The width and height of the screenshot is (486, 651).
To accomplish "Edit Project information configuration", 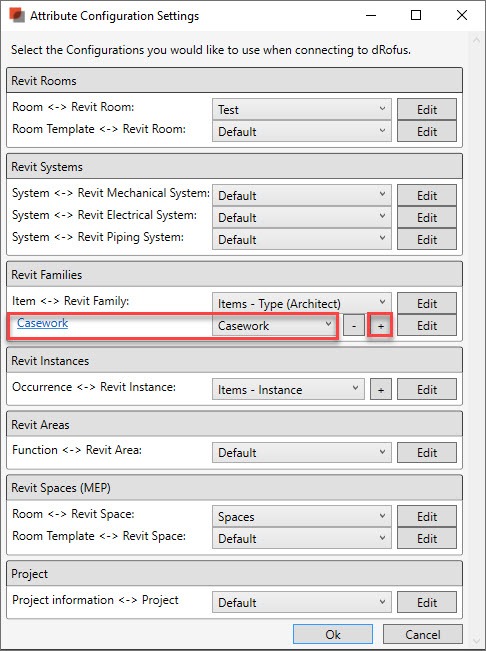I will (427, 602).
